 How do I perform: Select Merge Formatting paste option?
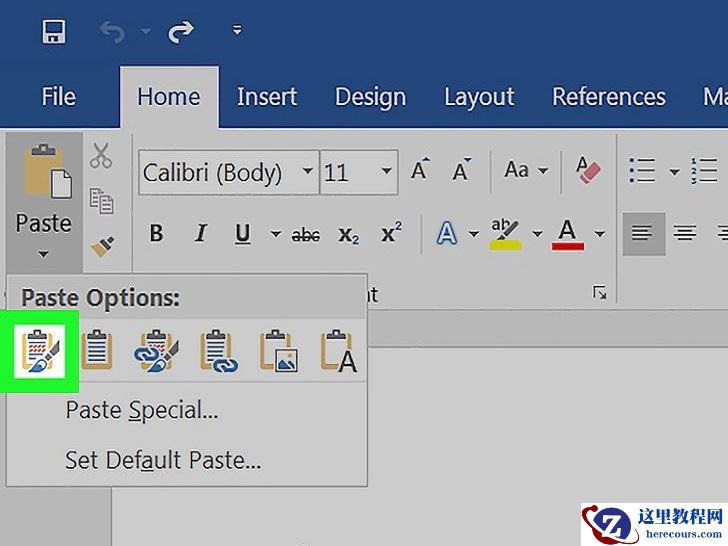pyautogui.click(x=97, y=352)
